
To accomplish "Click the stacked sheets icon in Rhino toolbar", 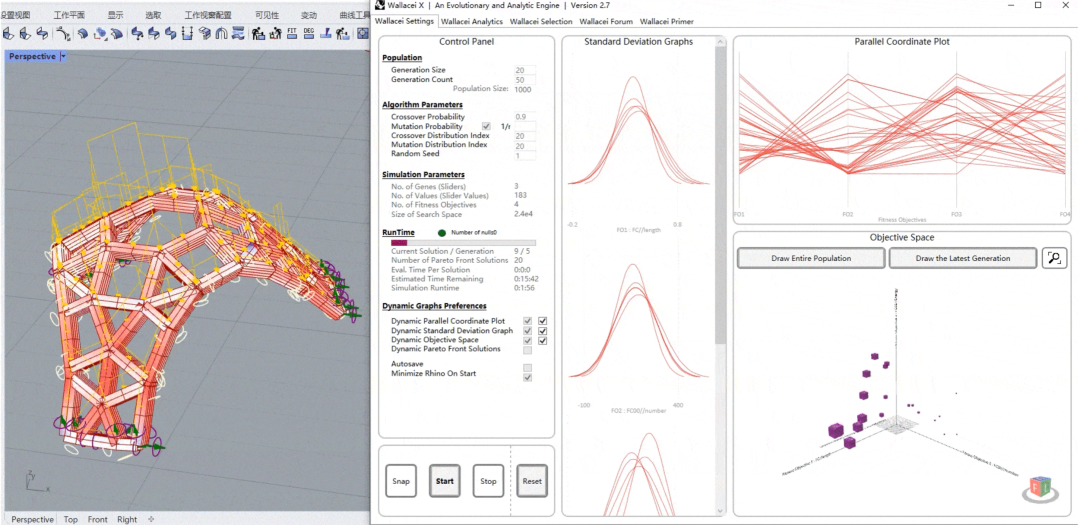I will pos(205,33).
